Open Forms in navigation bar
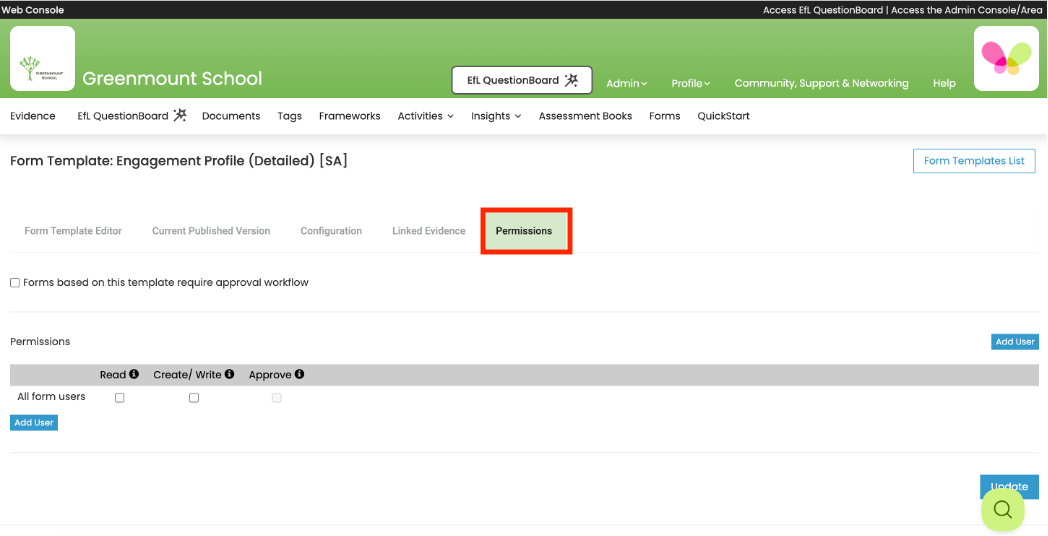This screenshot has width=1048, height=536. [664, 116]
